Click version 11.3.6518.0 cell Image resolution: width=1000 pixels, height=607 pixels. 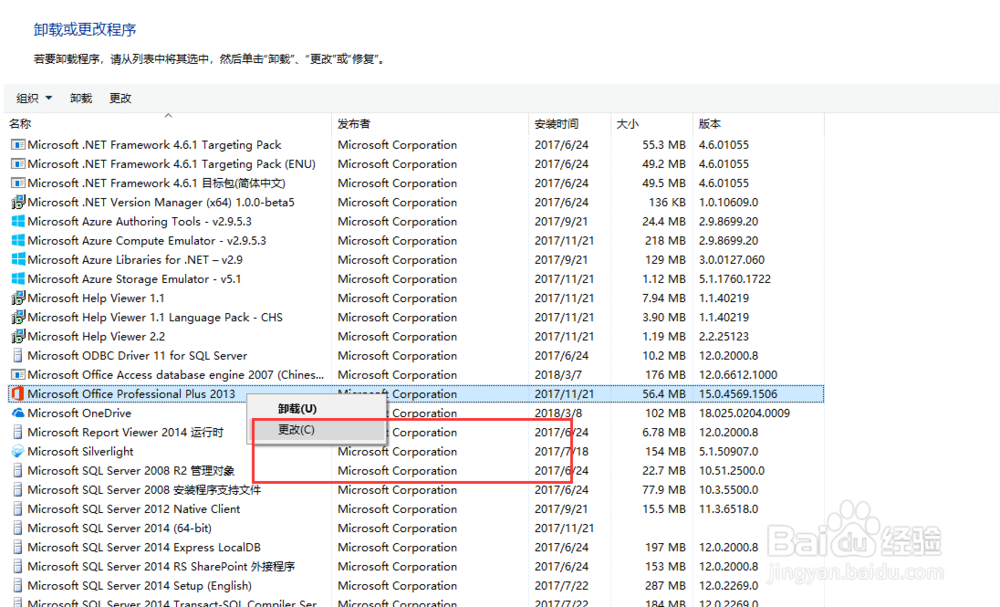[x=728, y=509]
